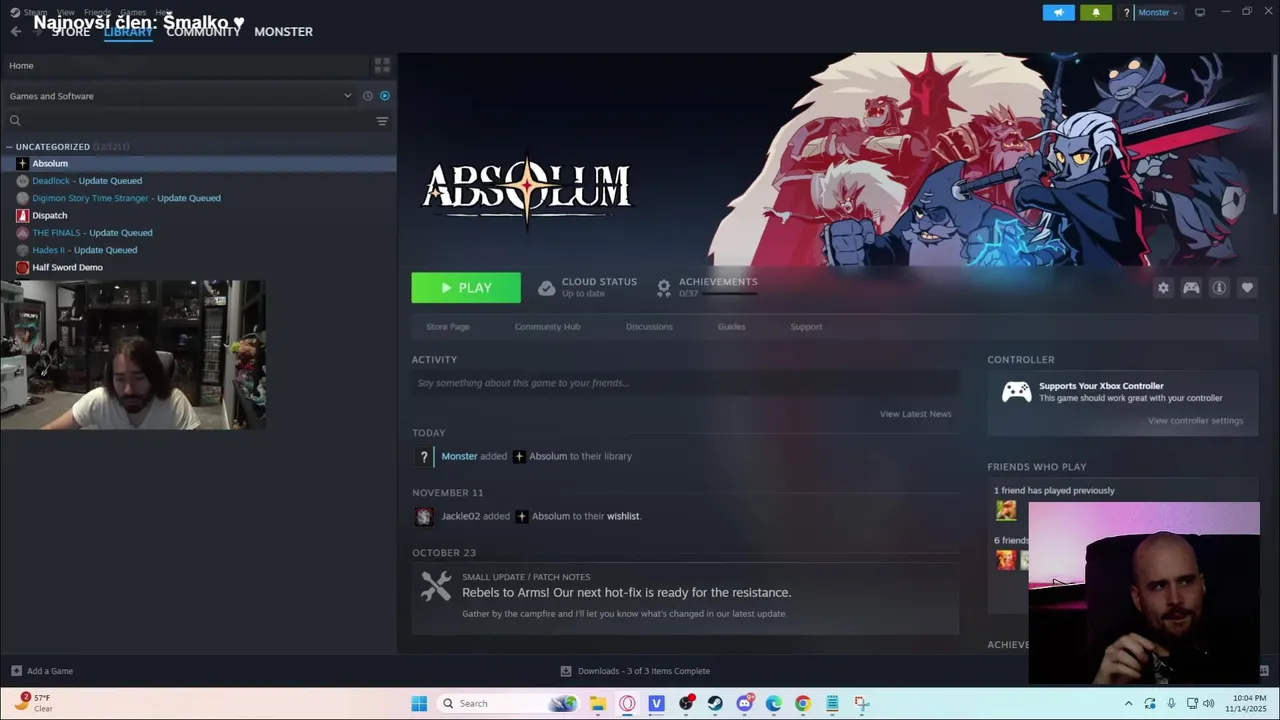
Task: Open Monster's profile from activity feed
Action: pos(459,456)
